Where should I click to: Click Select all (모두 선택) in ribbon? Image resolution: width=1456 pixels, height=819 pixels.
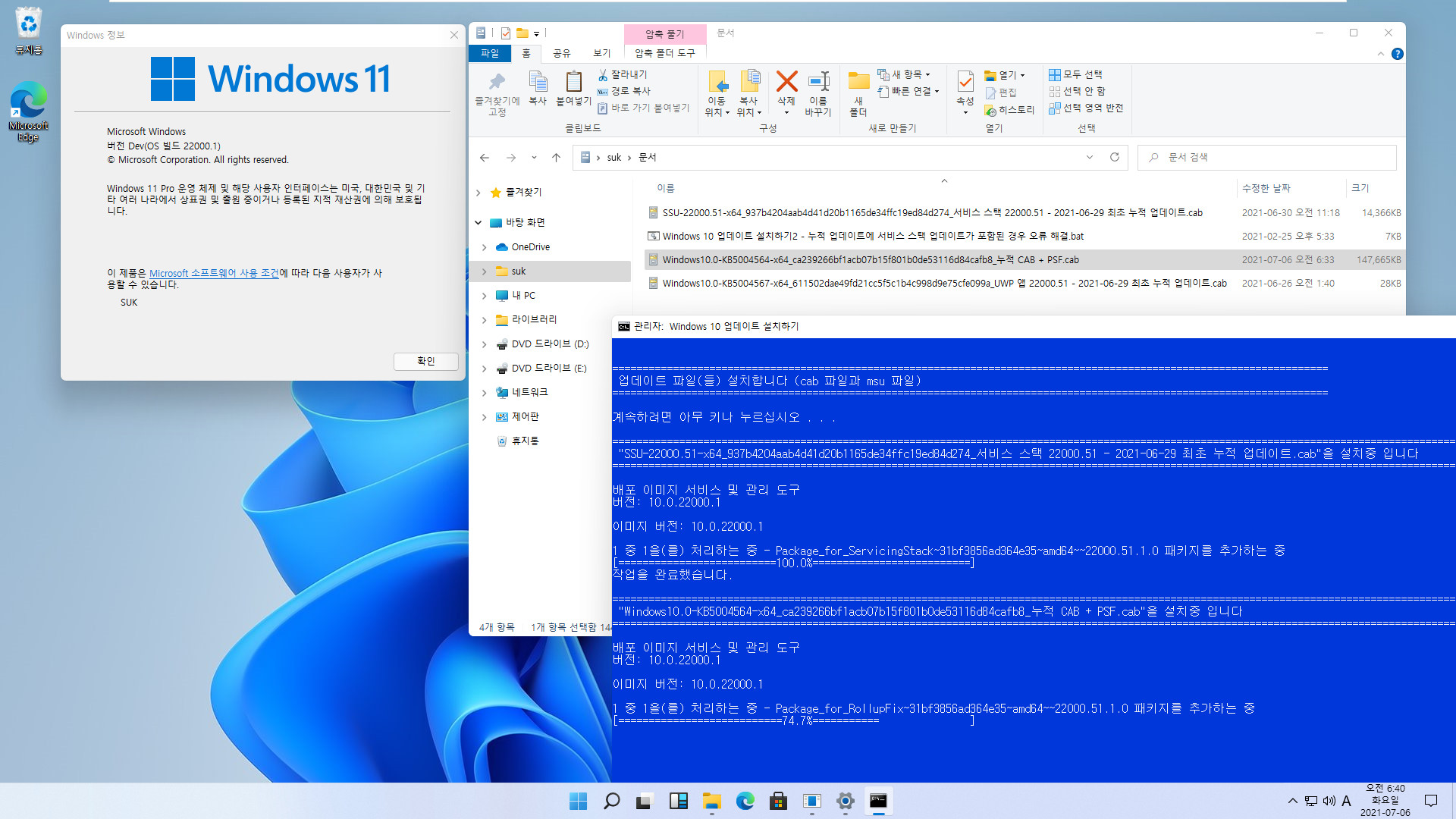[1075, 74]
